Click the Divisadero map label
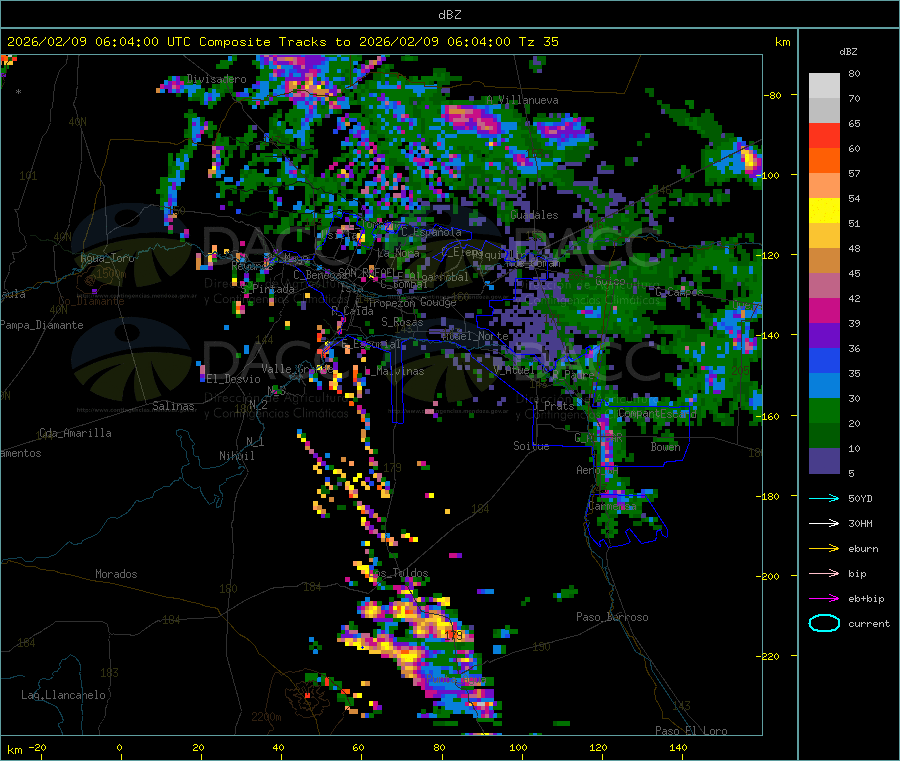 (x=216, y=79)
